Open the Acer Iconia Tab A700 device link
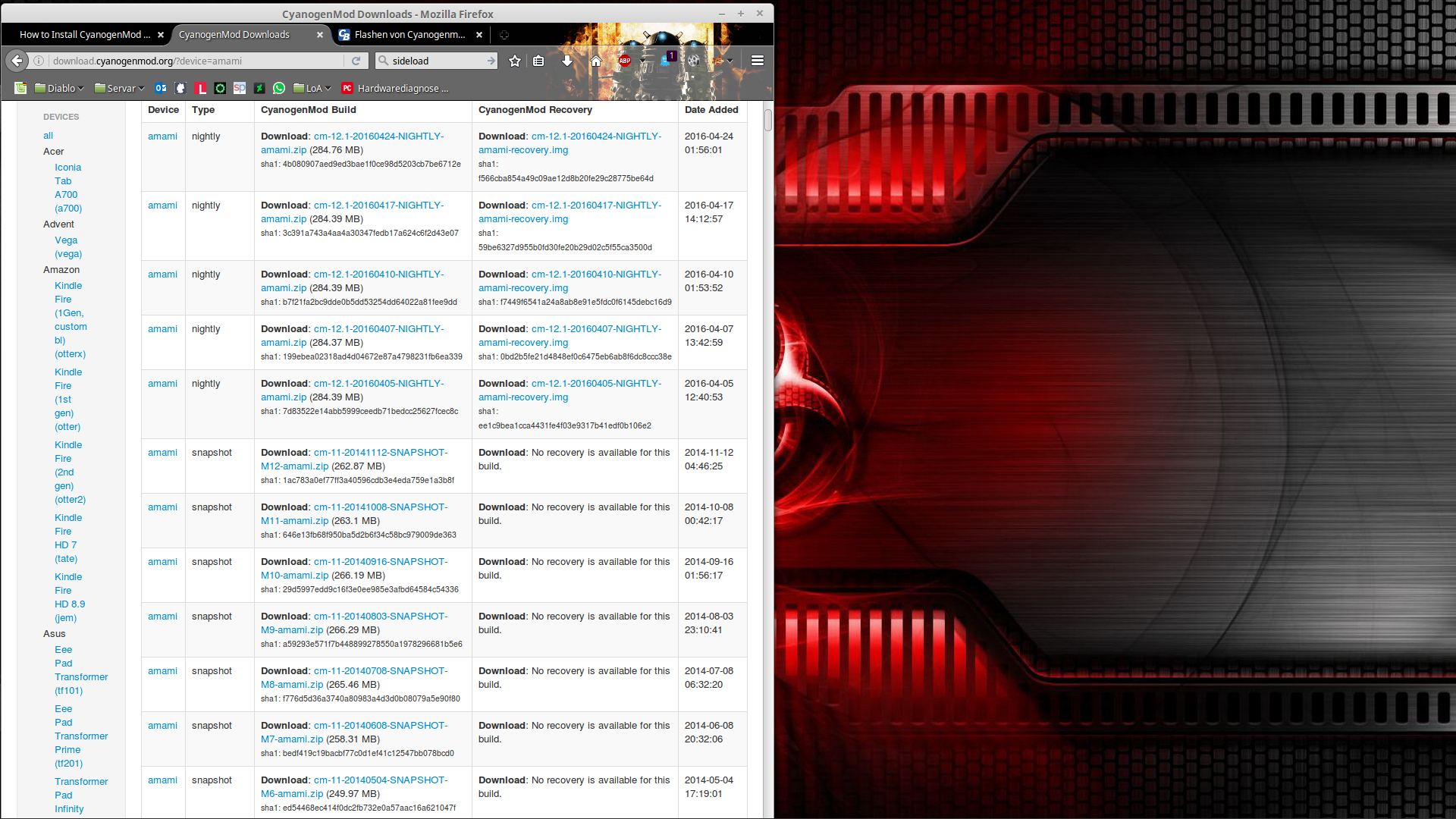 click(68, 188)
